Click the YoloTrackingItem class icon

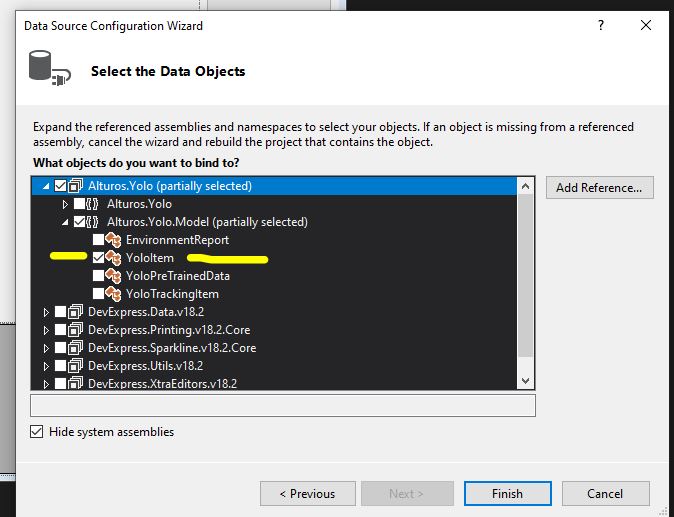click(113, 294)
